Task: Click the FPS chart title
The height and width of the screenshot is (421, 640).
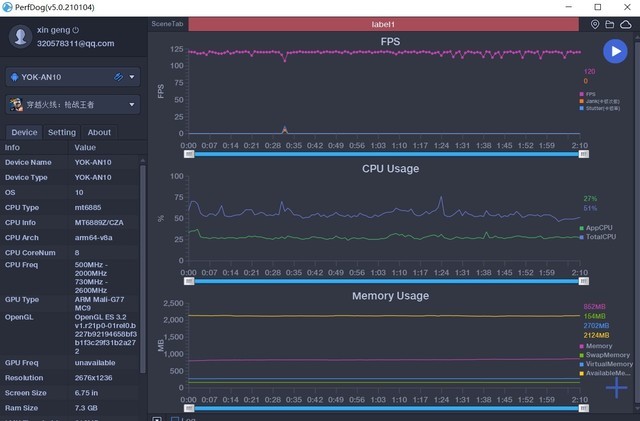Action: [x=390, y=42]
